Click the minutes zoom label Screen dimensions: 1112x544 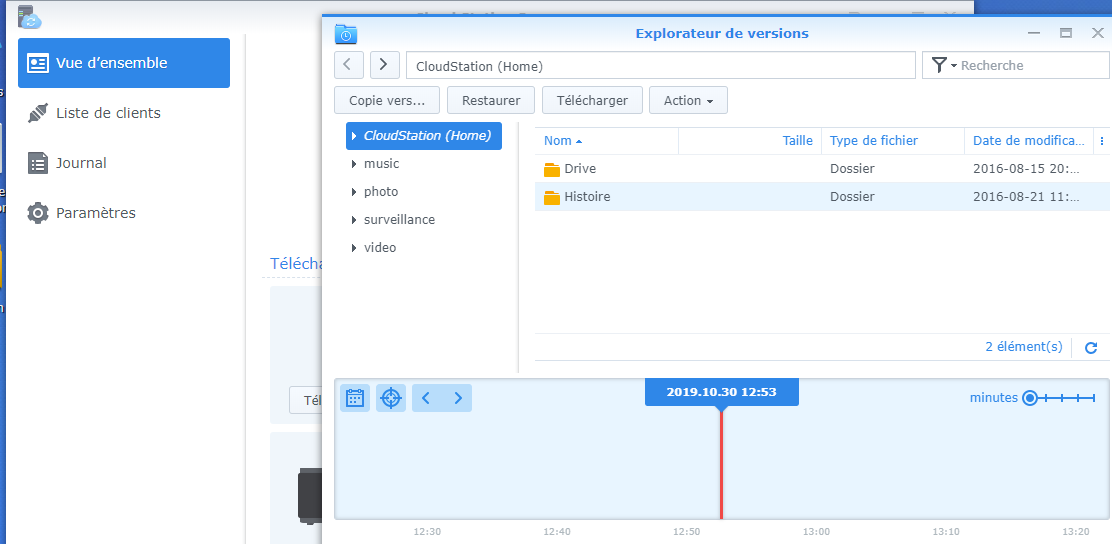tap(994, 398)
